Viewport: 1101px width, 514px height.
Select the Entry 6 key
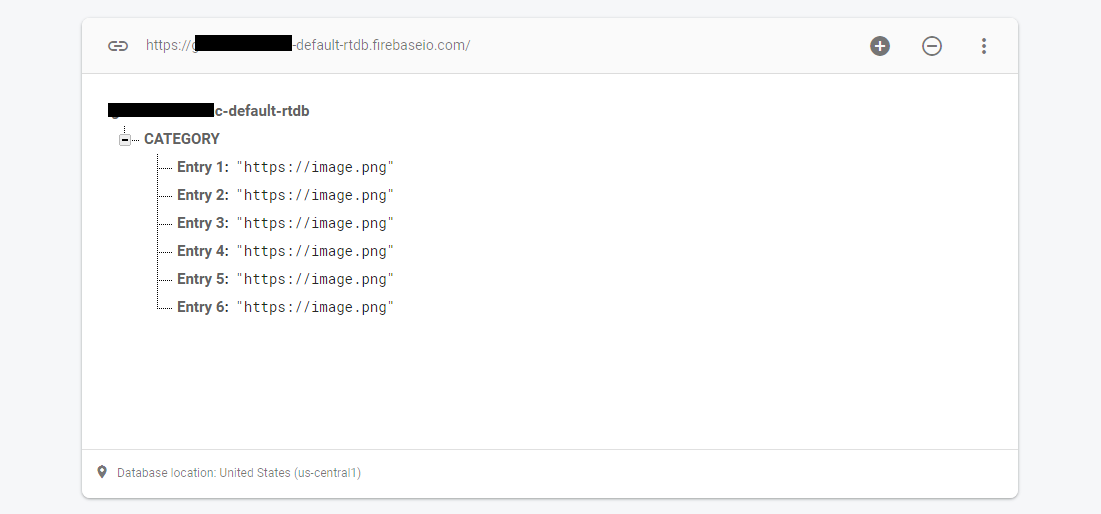click(x=203, y=308)
